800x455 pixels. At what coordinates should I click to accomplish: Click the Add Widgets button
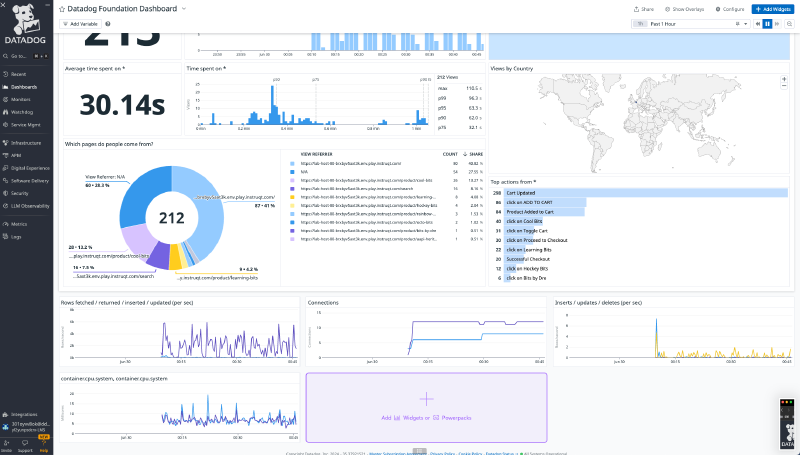click(x=774, y=7)
